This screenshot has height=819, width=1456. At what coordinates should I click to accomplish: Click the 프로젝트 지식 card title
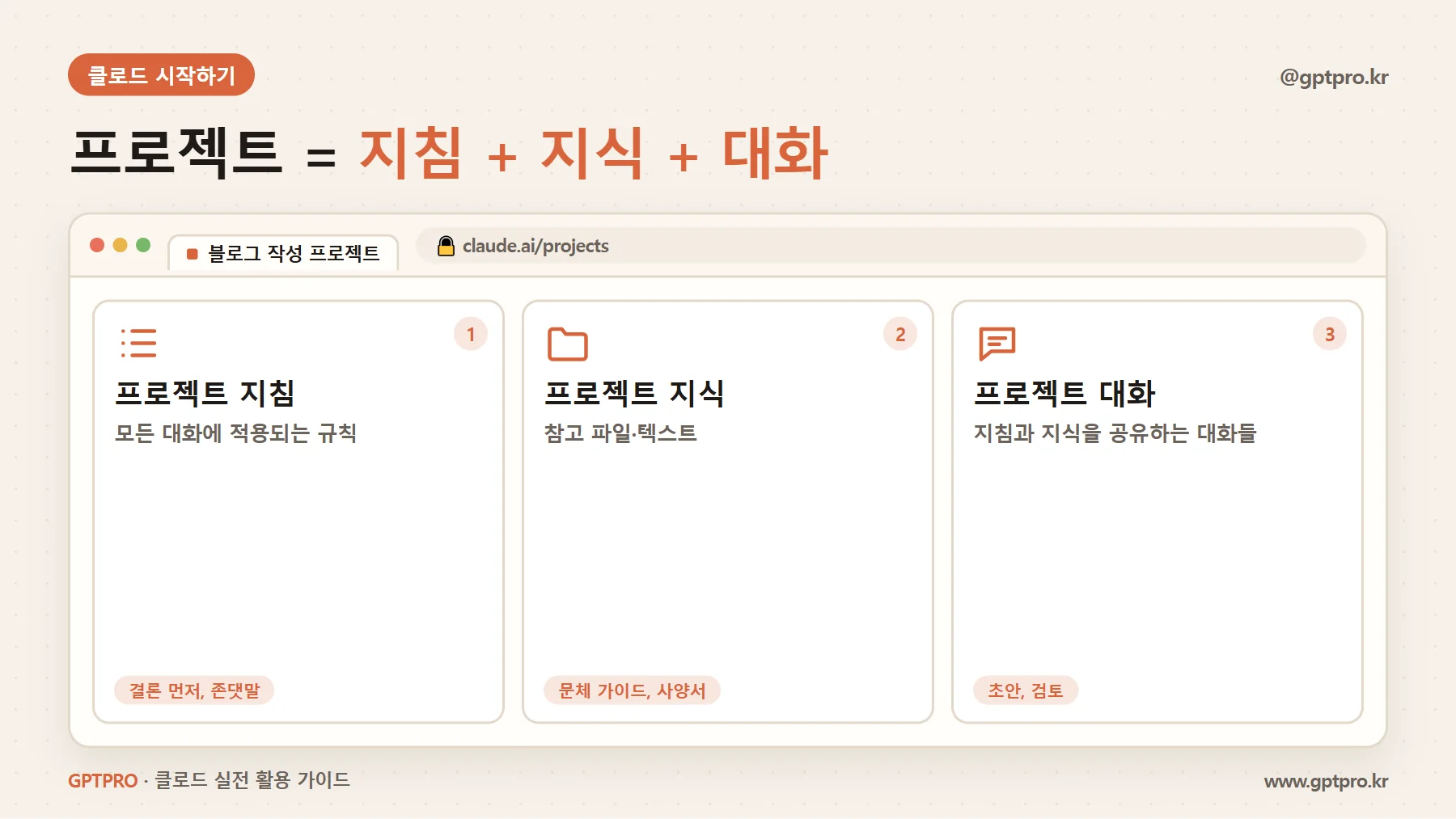[634, 394]
